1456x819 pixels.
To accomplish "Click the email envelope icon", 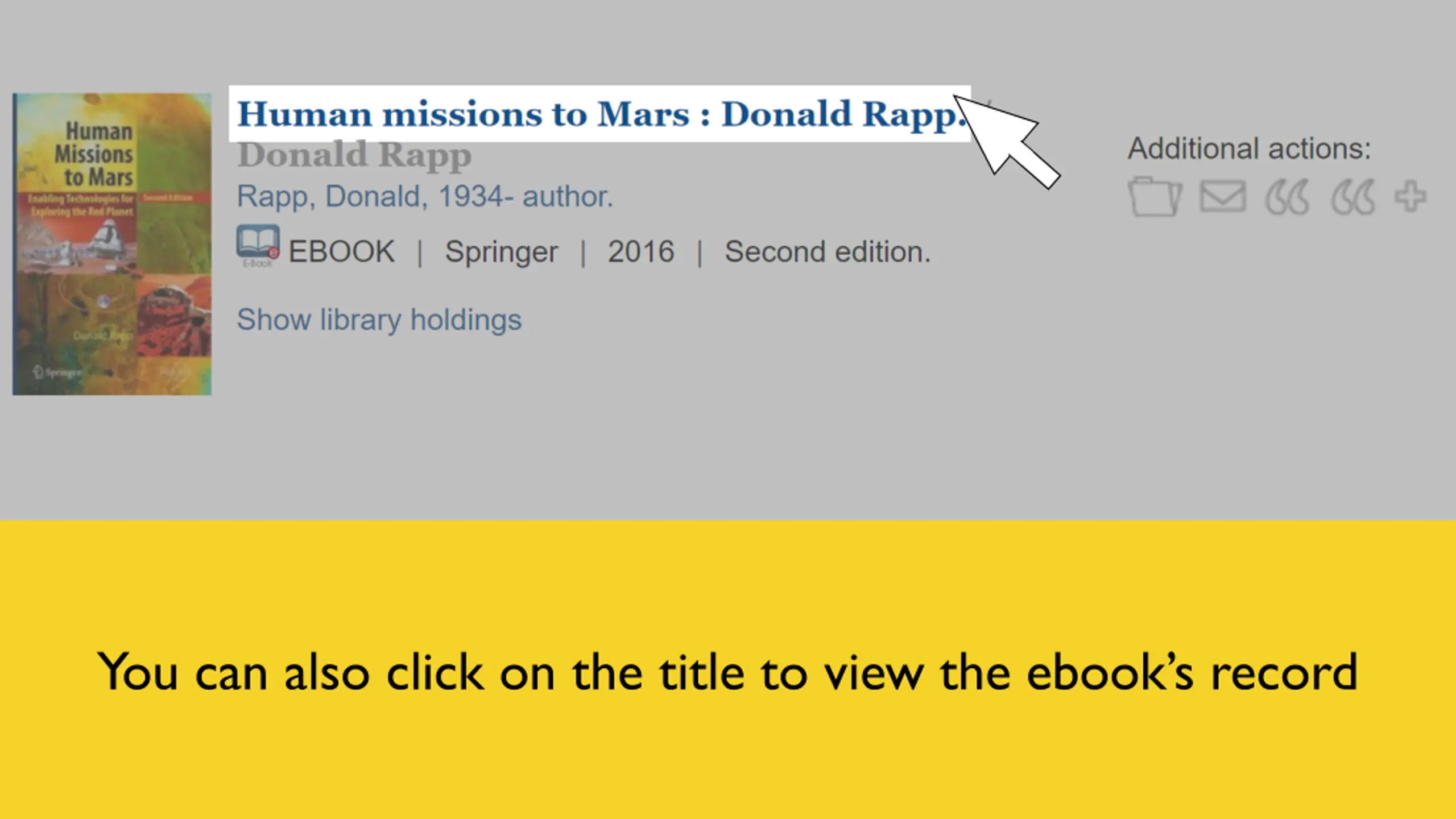I will pyautogui.click(x=1223, y=196).
